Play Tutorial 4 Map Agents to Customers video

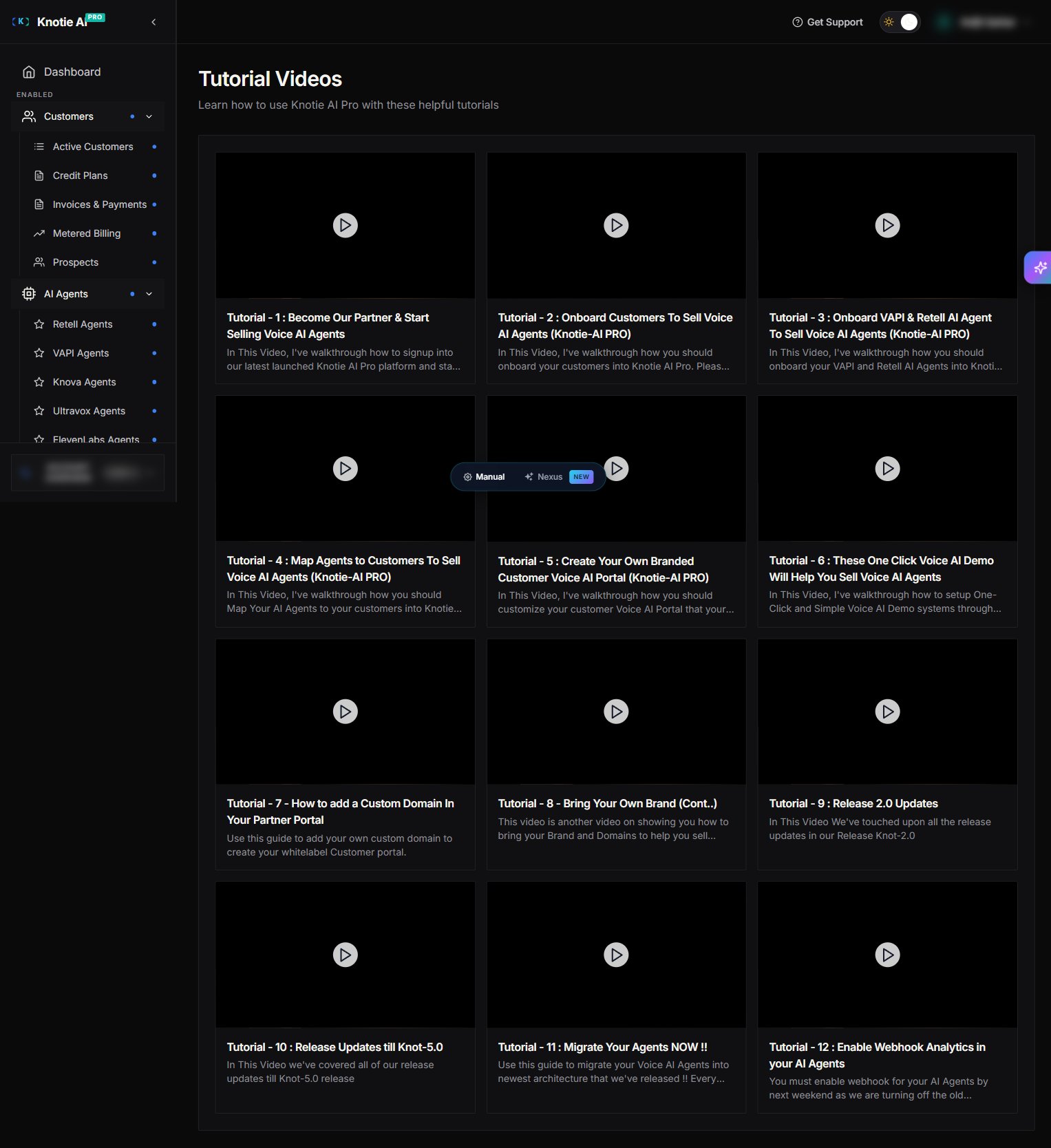coord(346,469)
